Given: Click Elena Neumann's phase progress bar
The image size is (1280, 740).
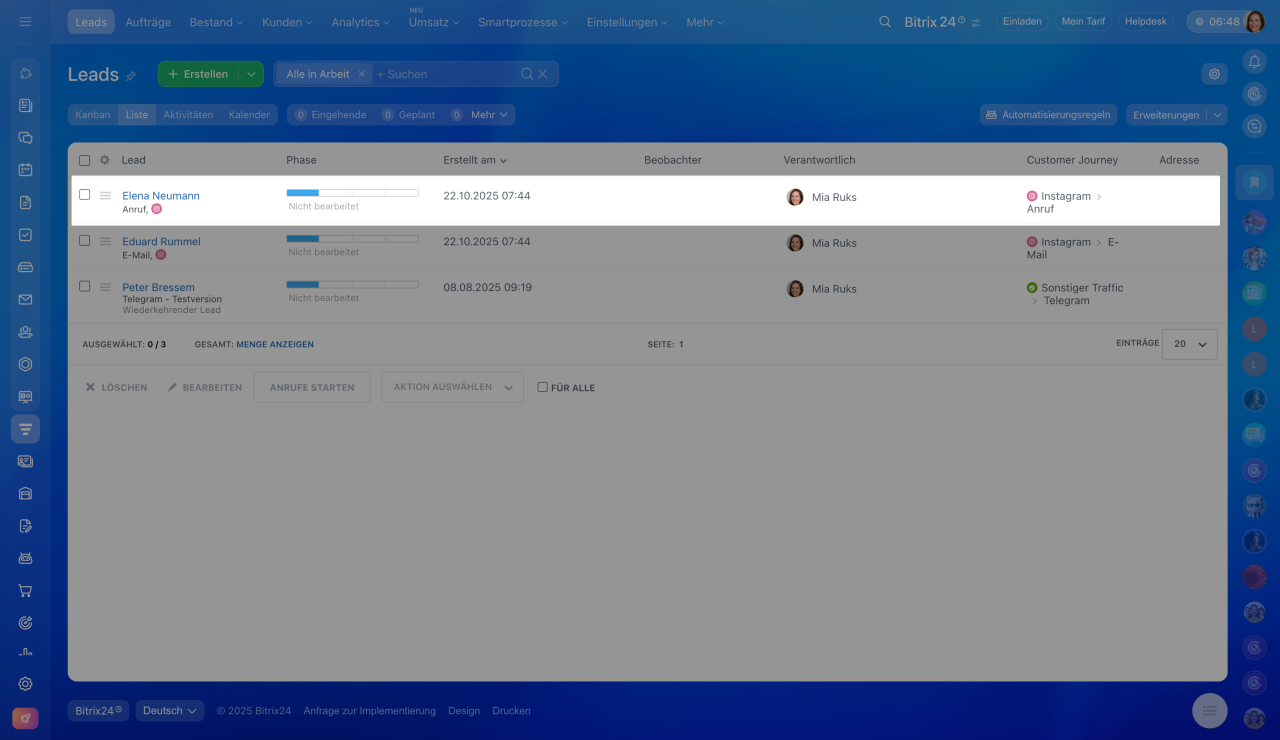Looking at the screenshot, I should [x=352, y=193].
